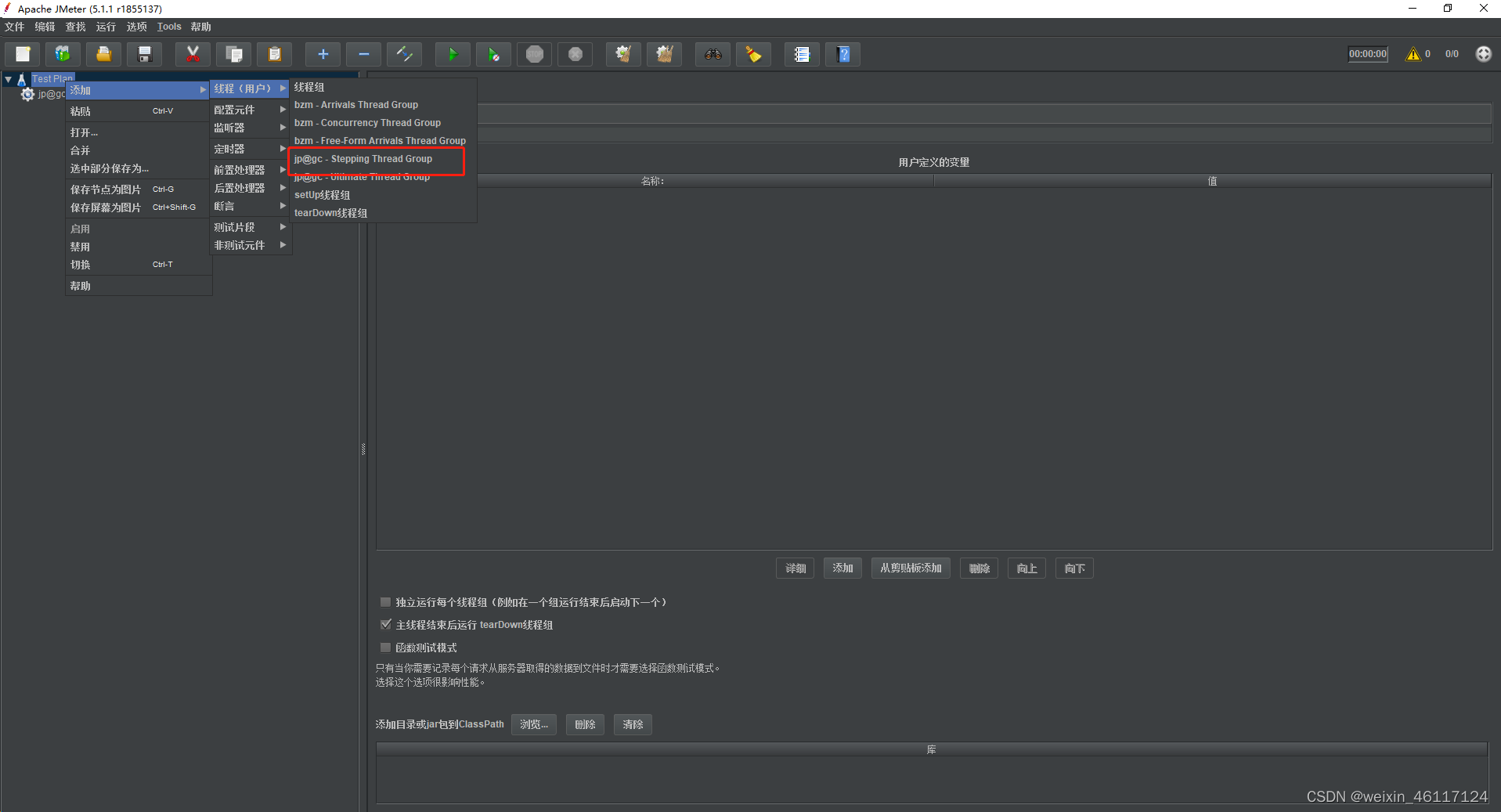Open the Function helper dialog icon

[802, 54]
